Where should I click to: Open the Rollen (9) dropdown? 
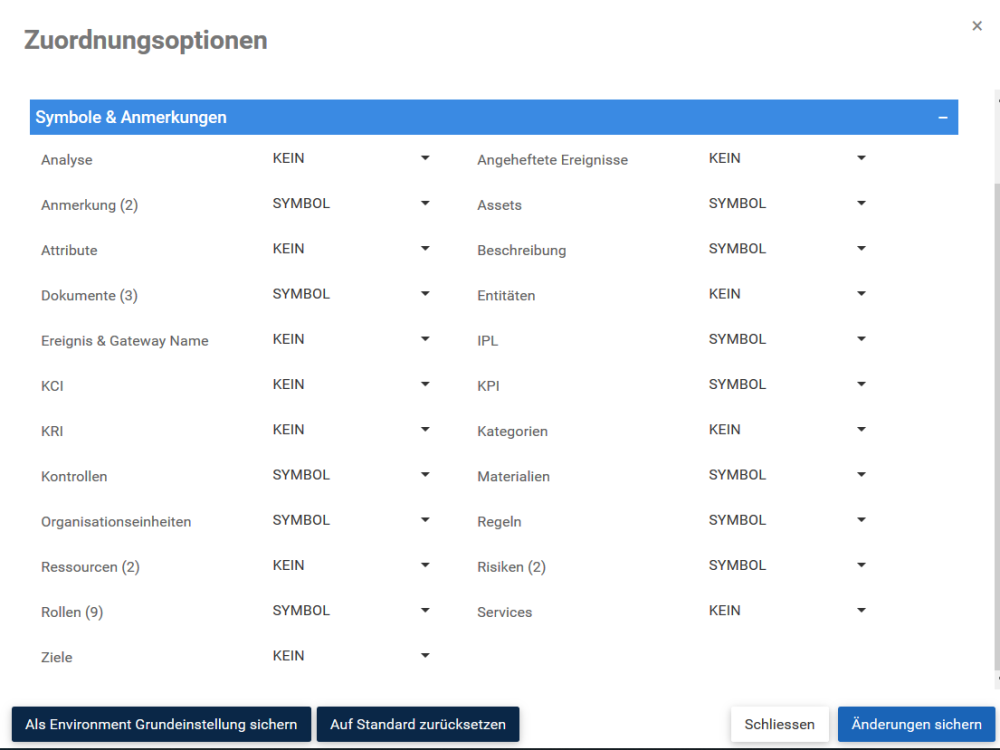pyautogui.click(x=351, y=611)
